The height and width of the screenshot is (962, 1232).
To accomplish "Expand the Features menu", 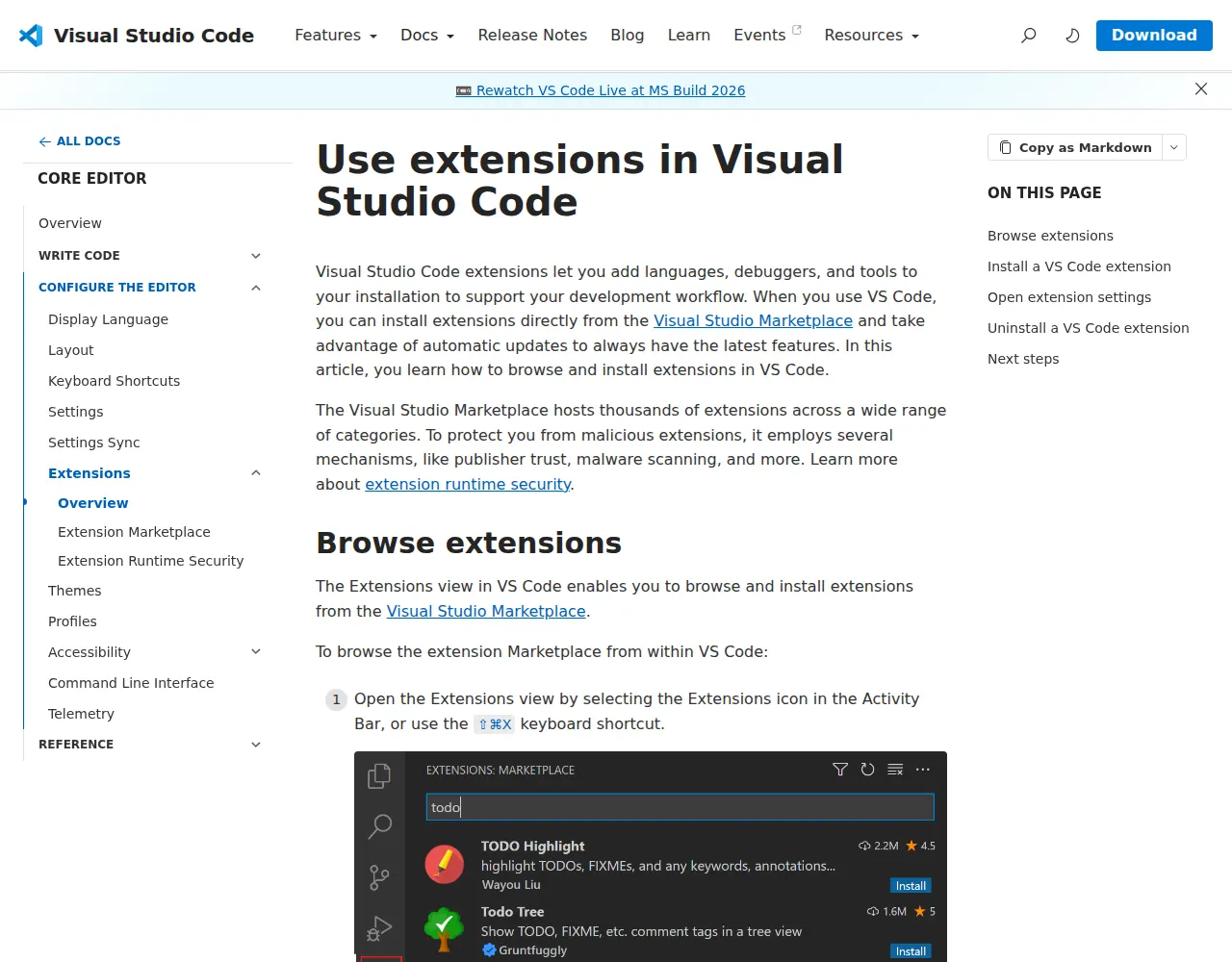I will click(336, 36).
